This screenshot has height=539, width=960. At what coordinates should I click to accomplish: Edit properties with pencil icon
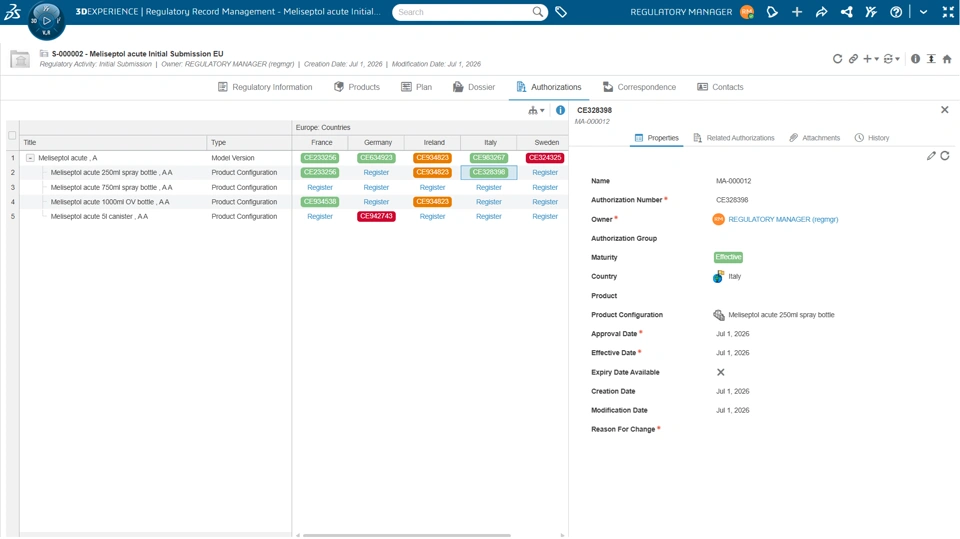tap(931, 156)
